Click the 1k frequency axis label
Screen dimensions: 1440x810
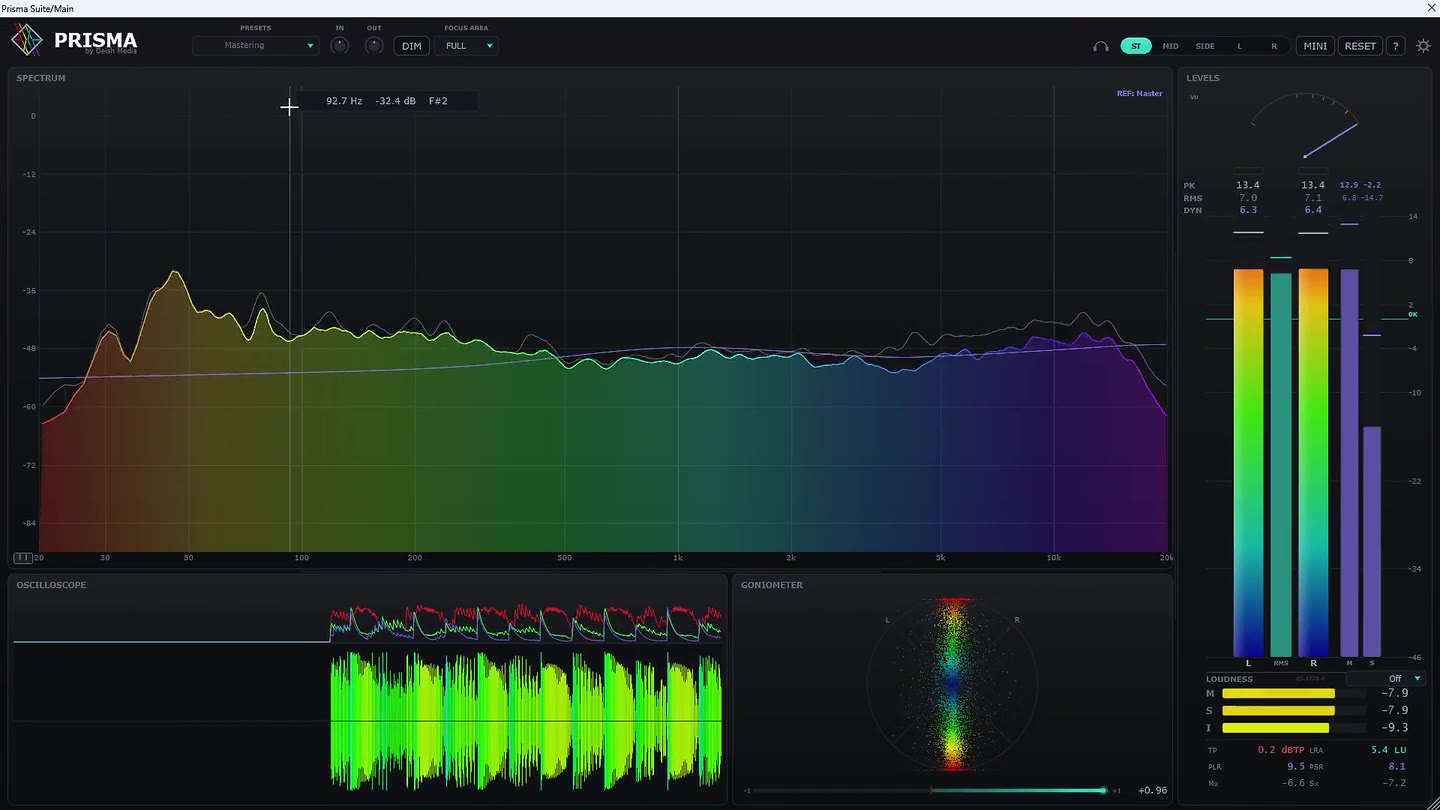[678, 558]
